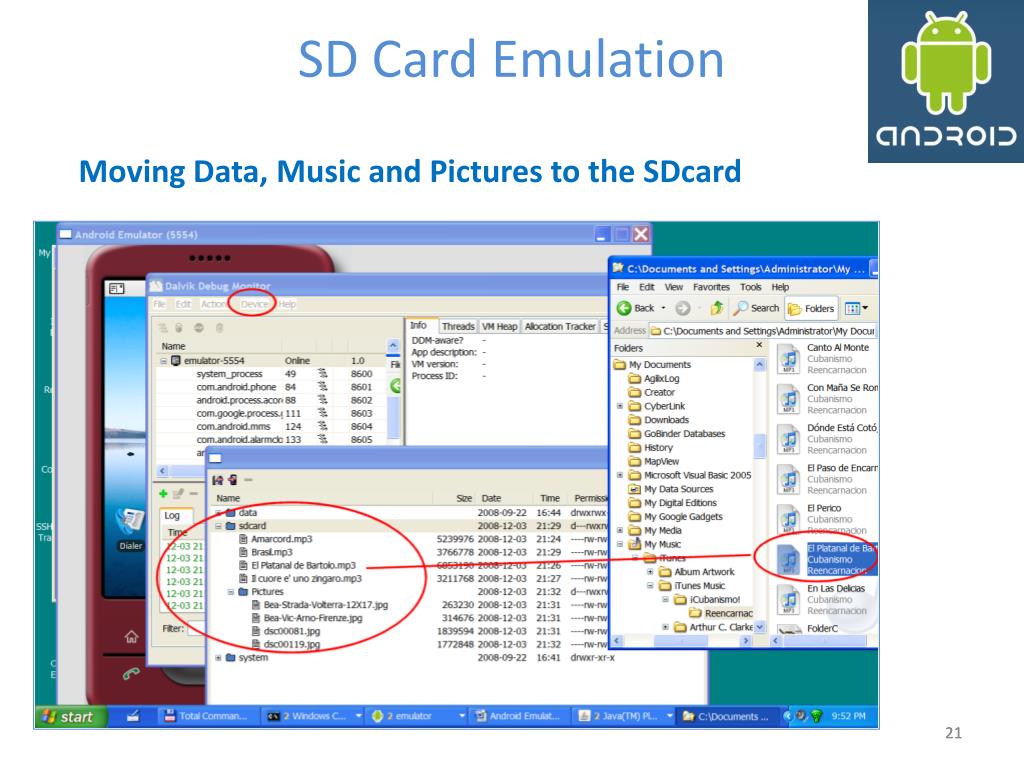Collapse the emulator-5554 device node
Viewport: 1024px width, 768px height.
(x=164, y=360)
